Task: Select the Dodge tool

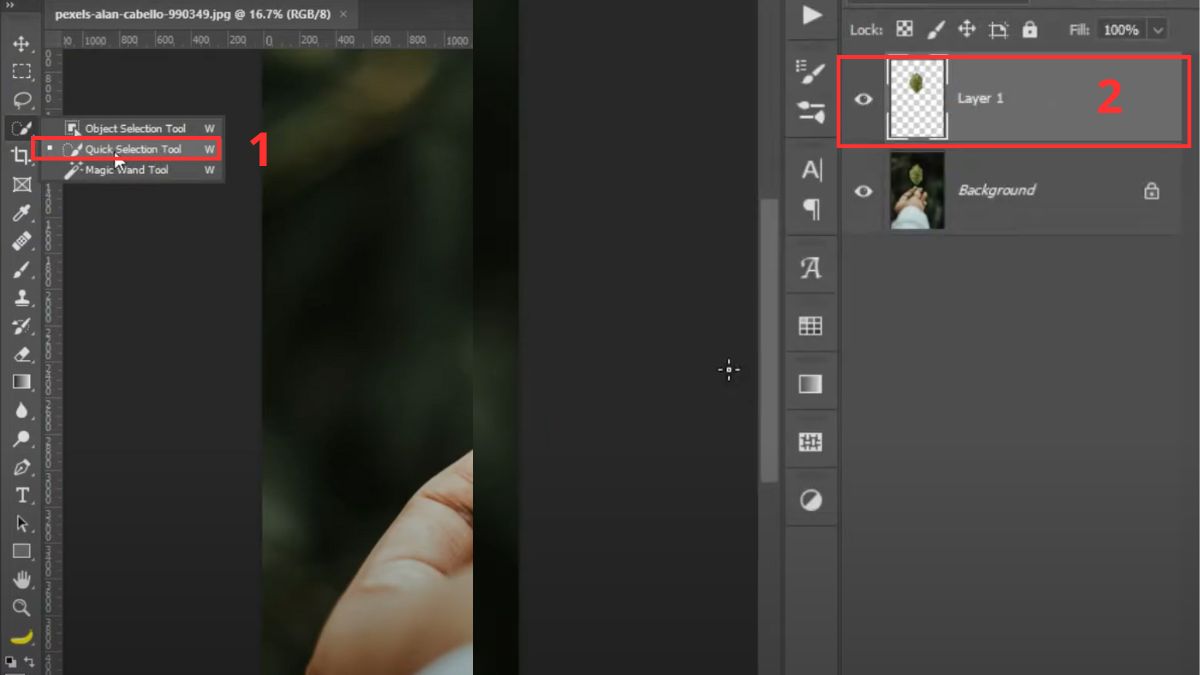Action: click(x=21, y=438)
